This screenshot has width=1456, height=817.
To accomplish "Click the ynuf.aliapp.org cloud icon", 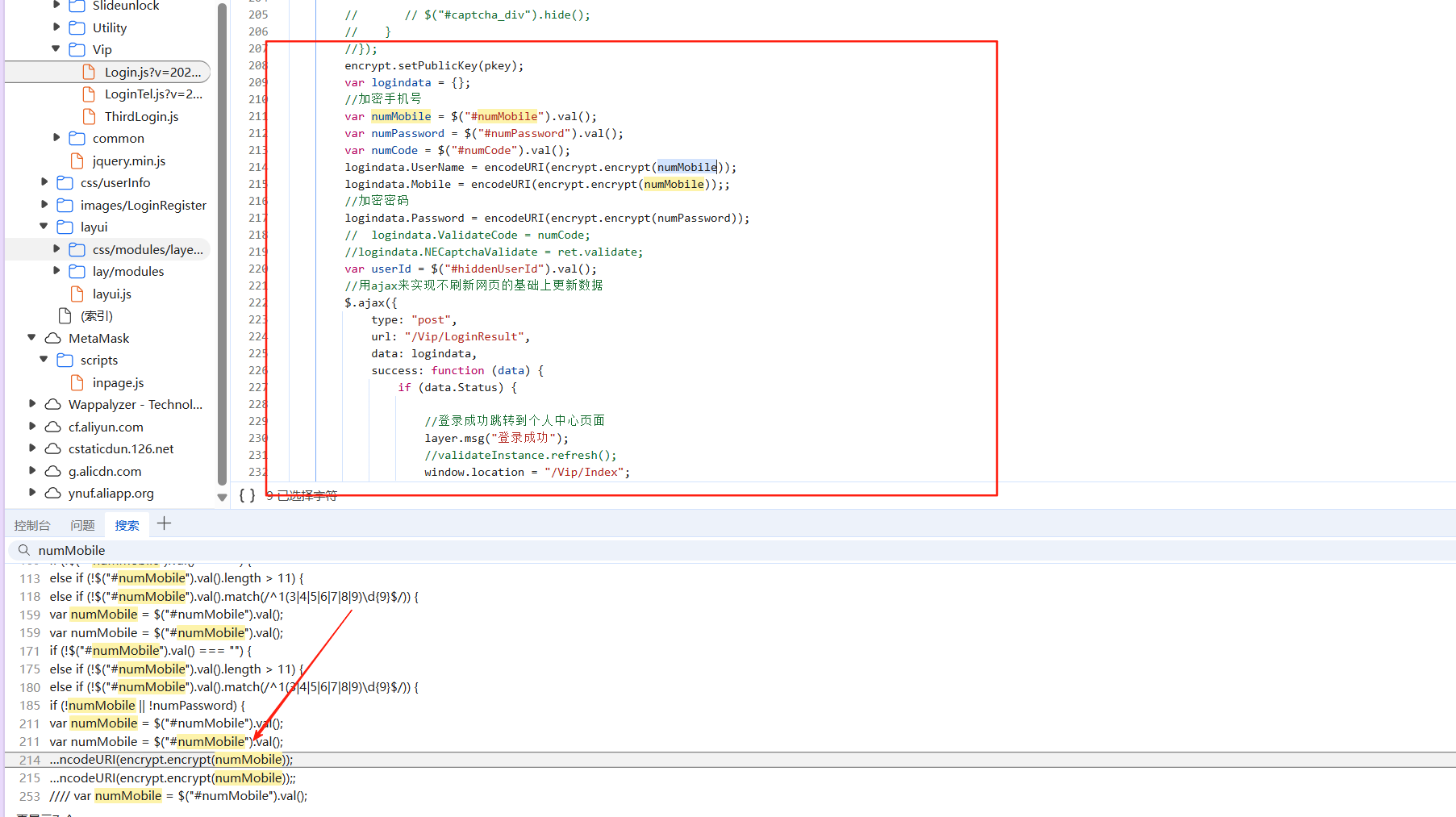I will pos(53,493).
